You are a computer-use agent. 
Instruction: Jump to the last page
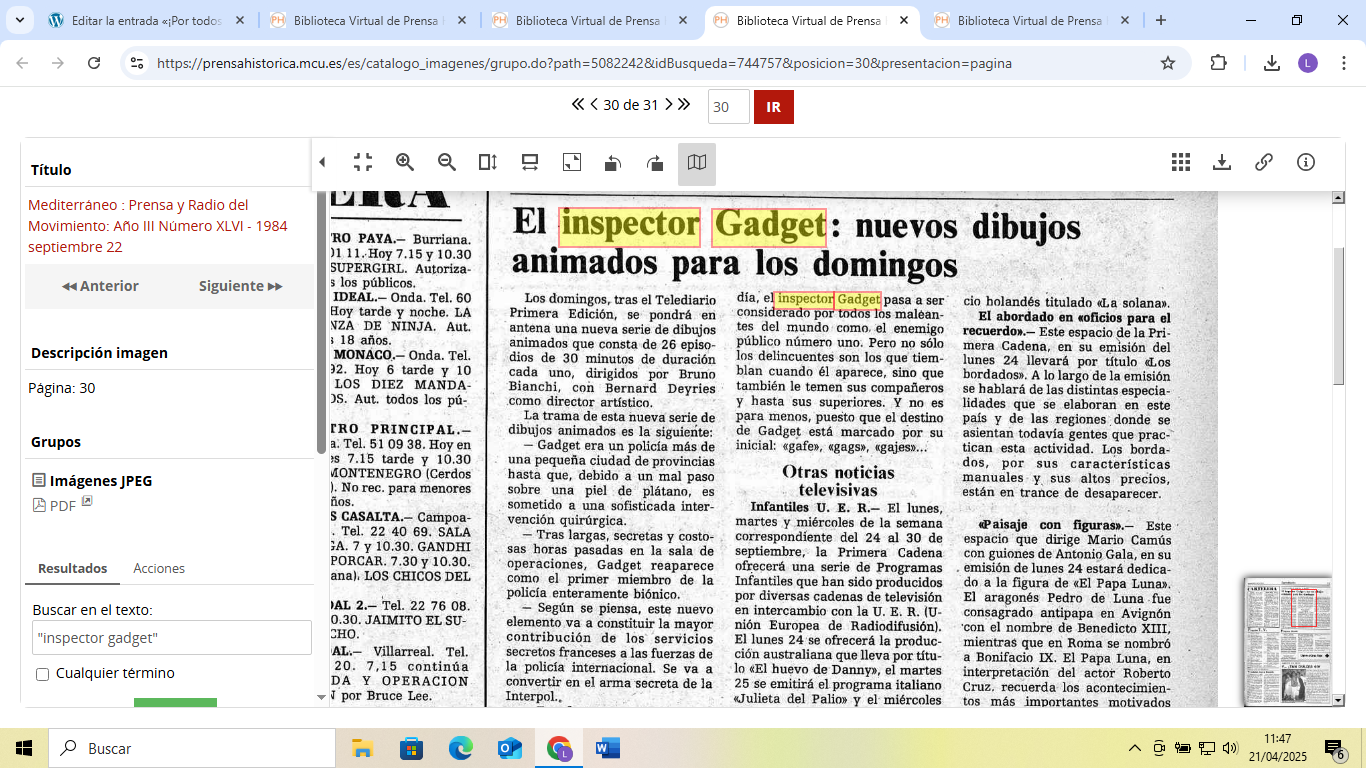click(x=683, y=104)
